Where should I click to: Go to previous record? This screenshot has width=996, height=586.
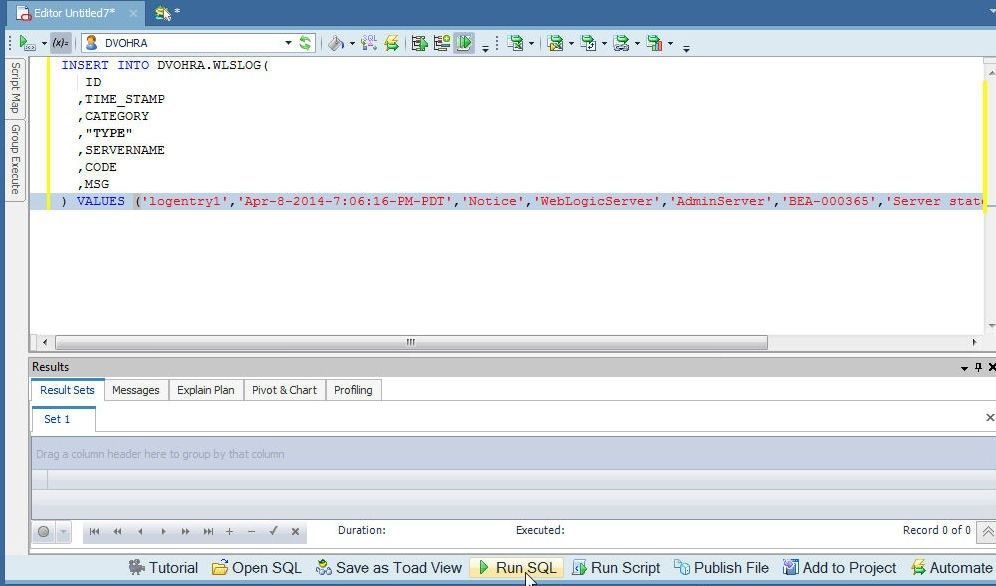(140, 531)
